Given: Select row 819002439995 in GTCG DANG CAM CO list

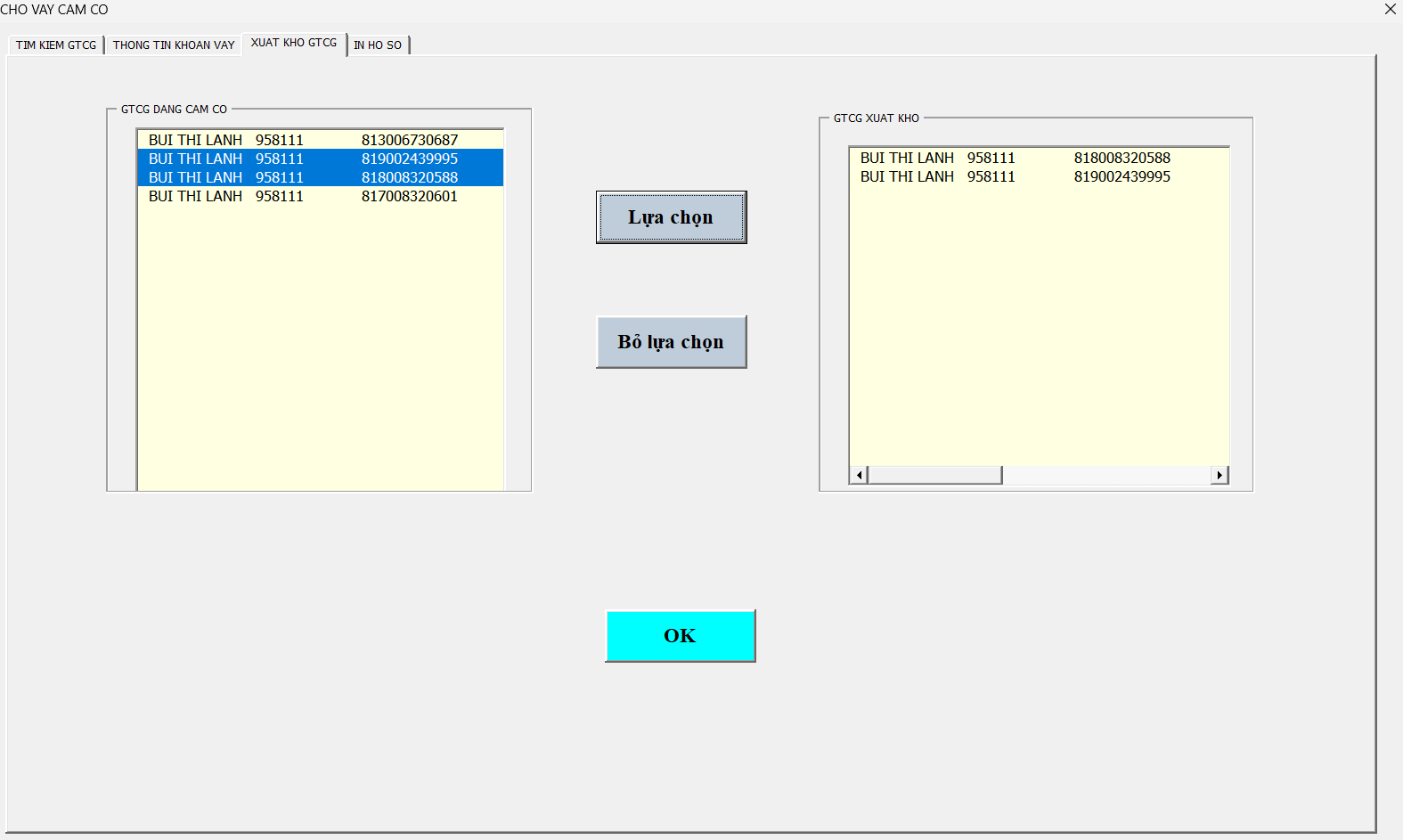Looking at the screenshot, I should click(321, 159).
